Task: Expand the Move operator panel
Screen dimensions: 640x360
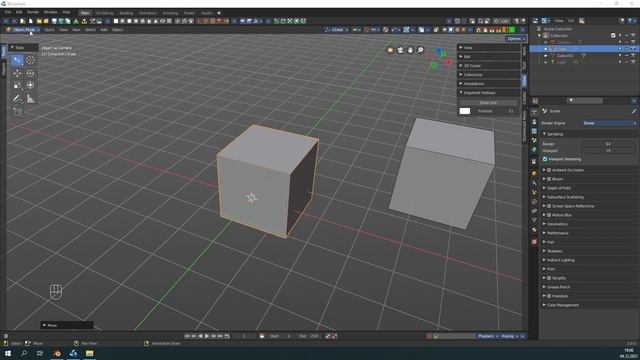Action: [x=67, y=325]
